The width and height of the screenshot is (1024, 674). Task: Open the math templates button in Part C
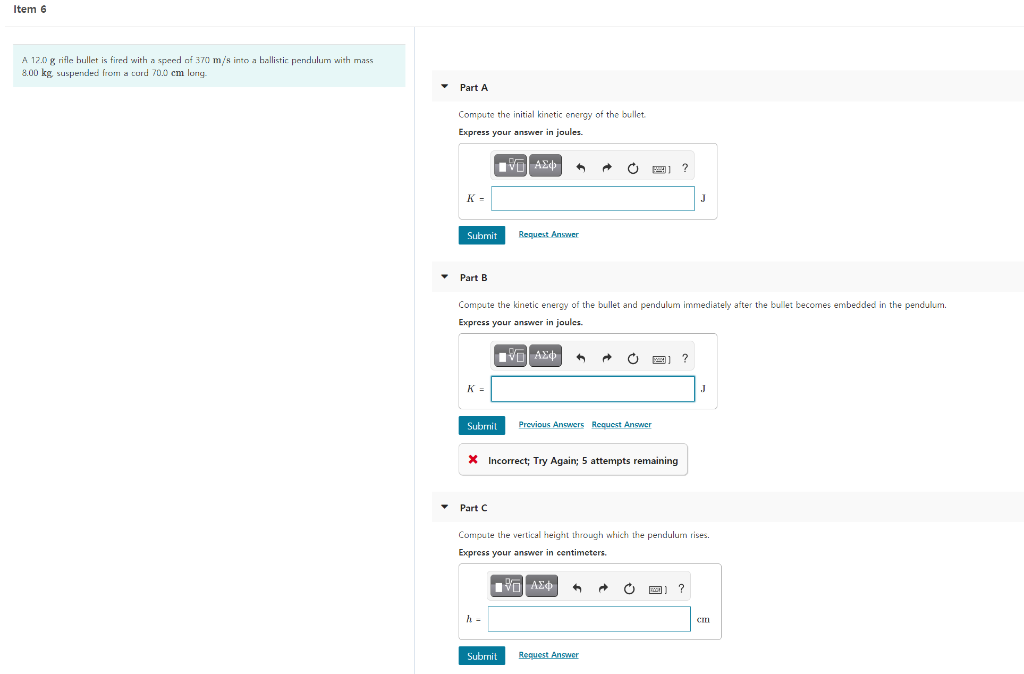click(x=507, y=586)
